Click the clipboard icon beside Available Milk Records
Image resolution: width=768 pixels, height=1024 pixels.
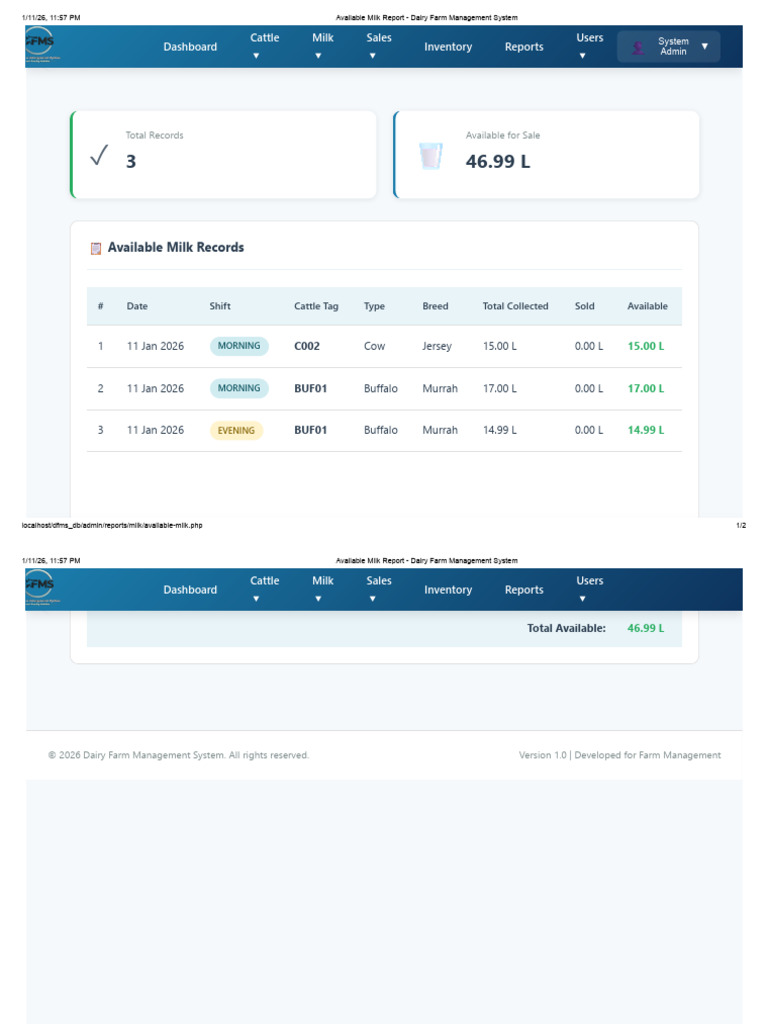pos(96,248)
